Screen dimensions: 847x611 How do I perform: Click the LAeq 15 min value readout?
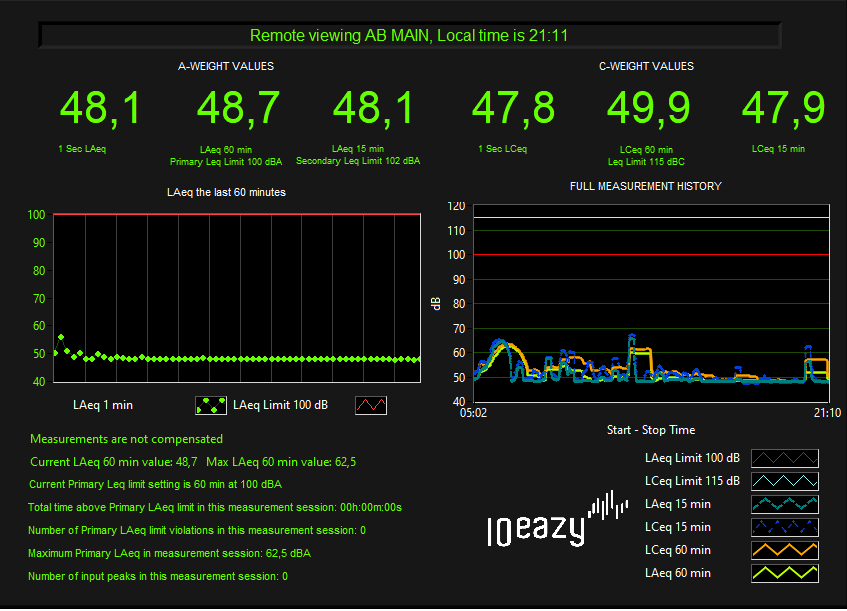click(x=374, y=108)
